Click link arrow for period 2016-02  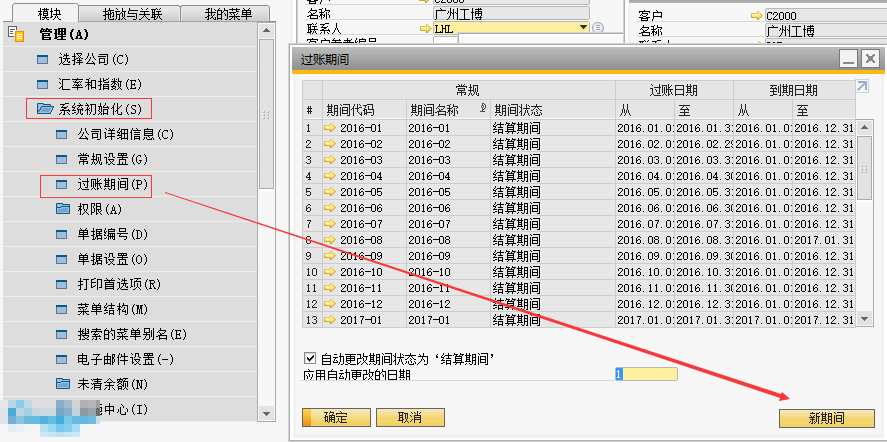pos(330,144)
